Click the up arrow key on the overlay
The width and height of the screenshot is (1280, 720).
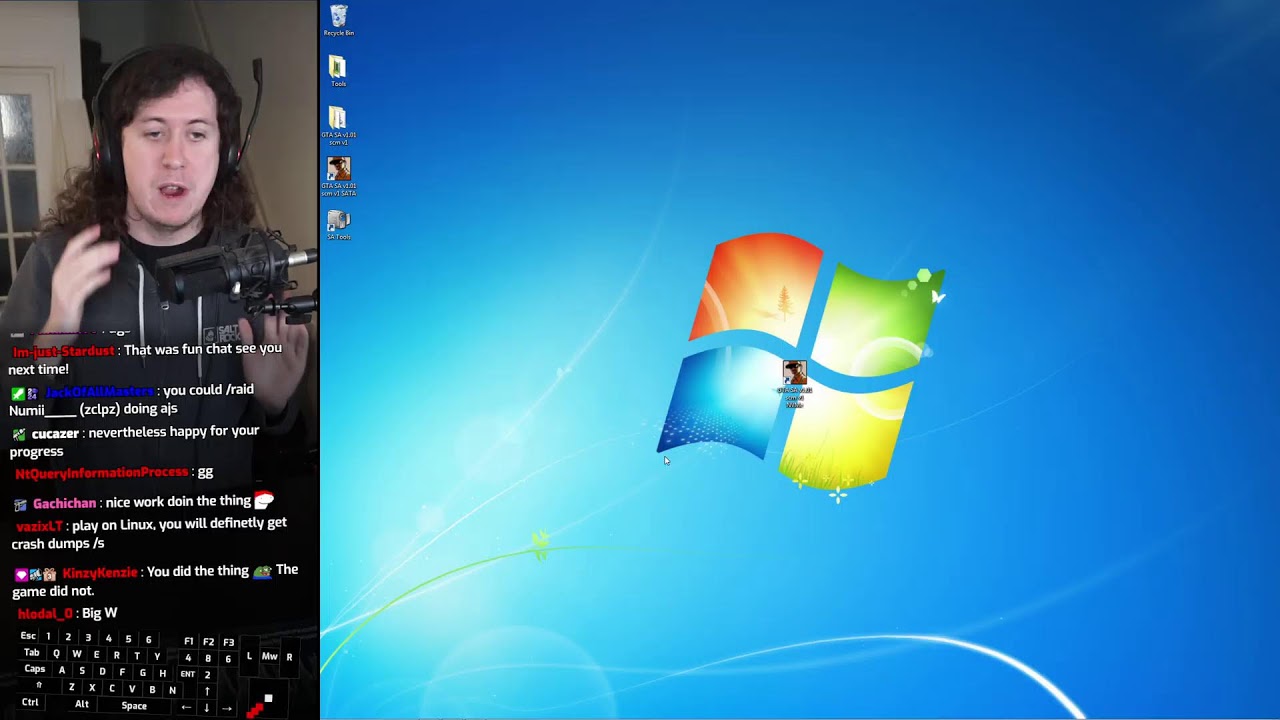(207, 690)
